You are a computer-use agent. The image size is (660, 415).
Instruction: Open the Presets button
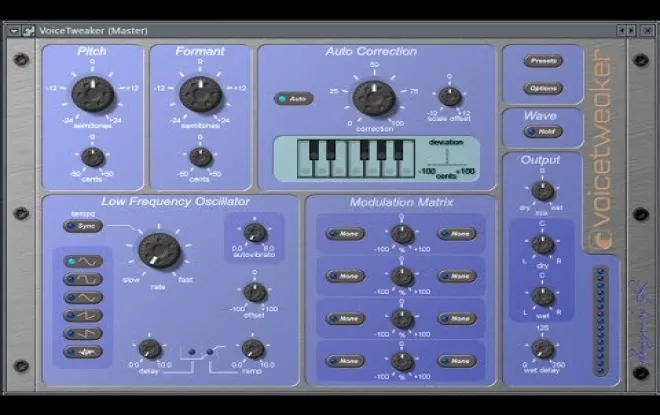(543, 61)
